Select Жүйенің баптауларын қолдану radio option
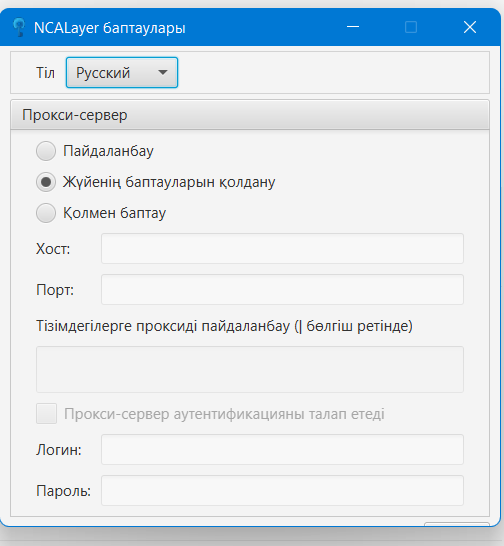 (x=46, y=182)
